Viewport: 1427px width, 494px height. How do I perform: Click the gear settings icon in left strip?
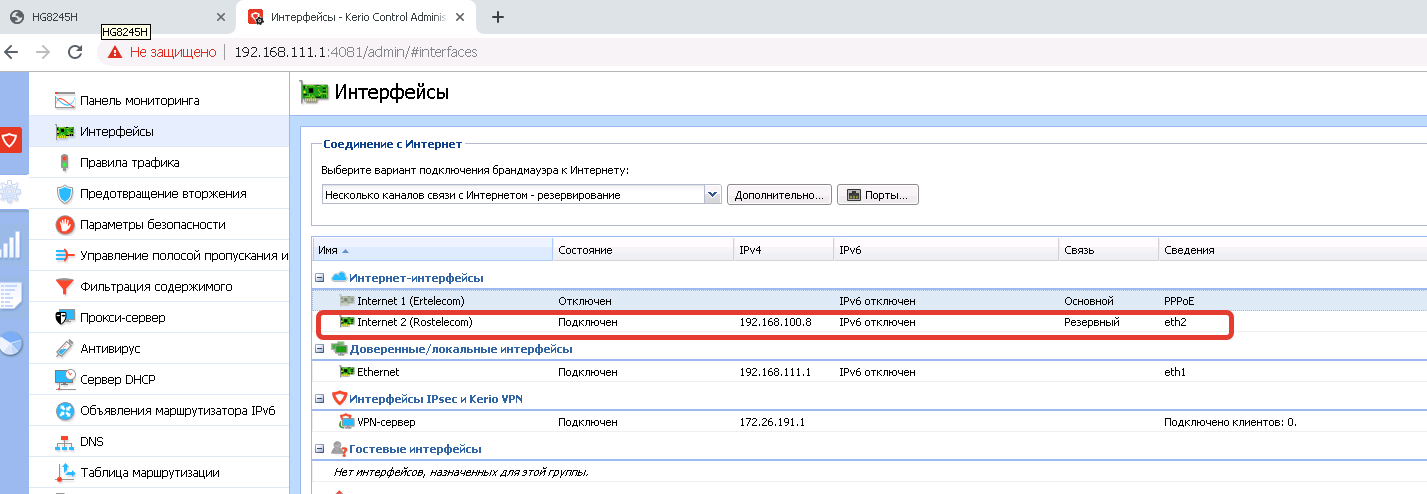point(11,192)
